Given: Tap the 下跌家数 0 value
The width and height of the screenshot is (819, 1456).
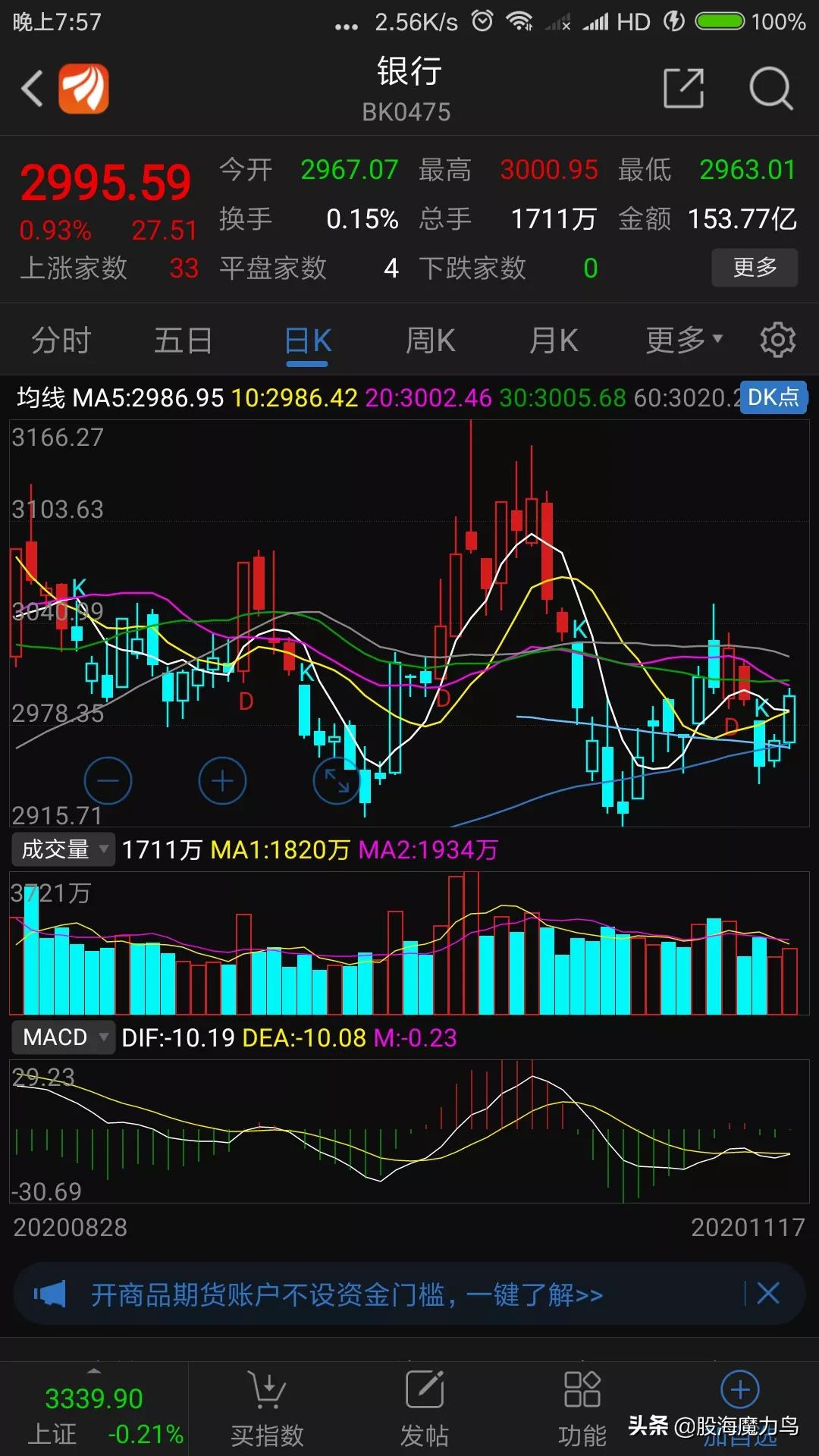Looking at the screenshot, I should [591, 268].
